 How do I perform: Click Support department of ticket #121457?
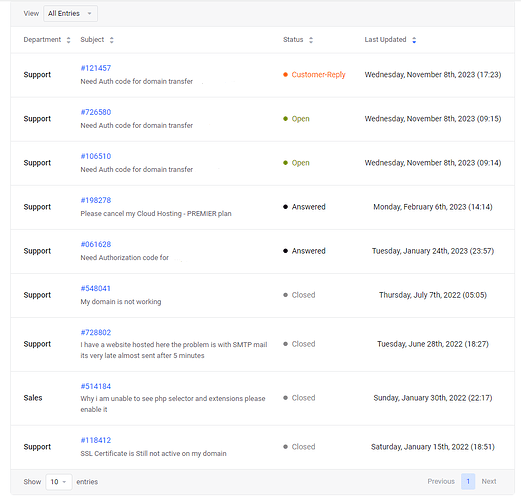pyautogui.click(x=37, y=75)
